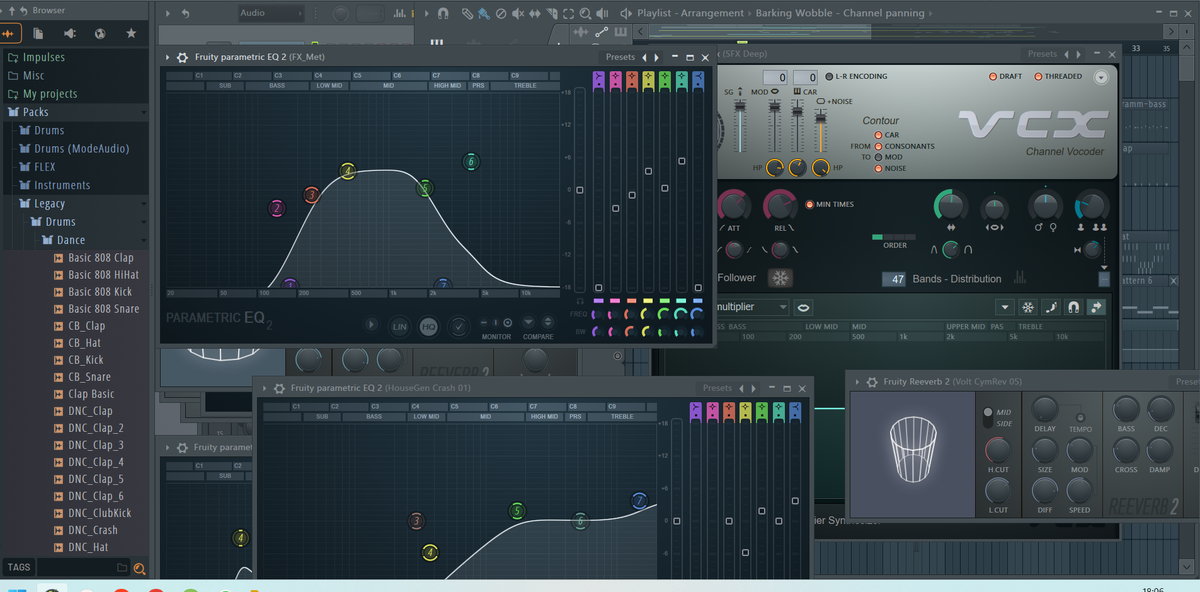Click the tags folder icon in Browser

pos(121,568)
